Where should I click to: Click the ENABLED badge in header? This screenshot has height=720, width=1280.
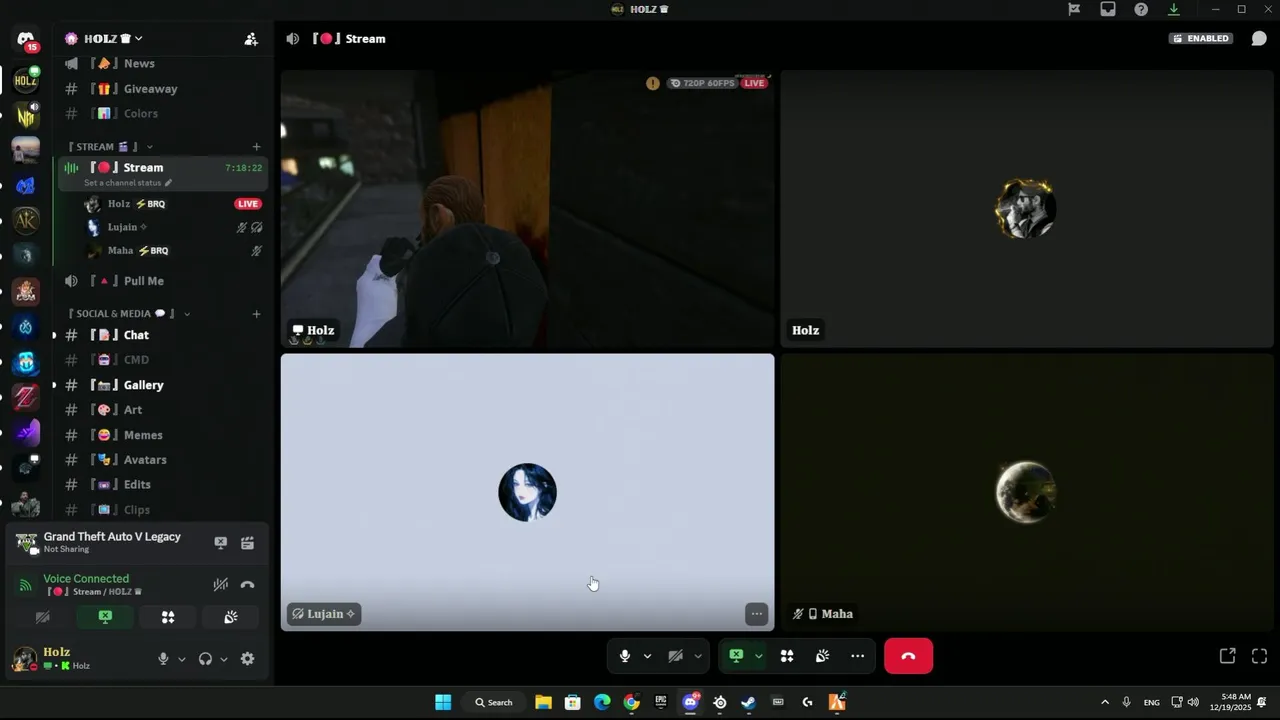[1202, 39]
